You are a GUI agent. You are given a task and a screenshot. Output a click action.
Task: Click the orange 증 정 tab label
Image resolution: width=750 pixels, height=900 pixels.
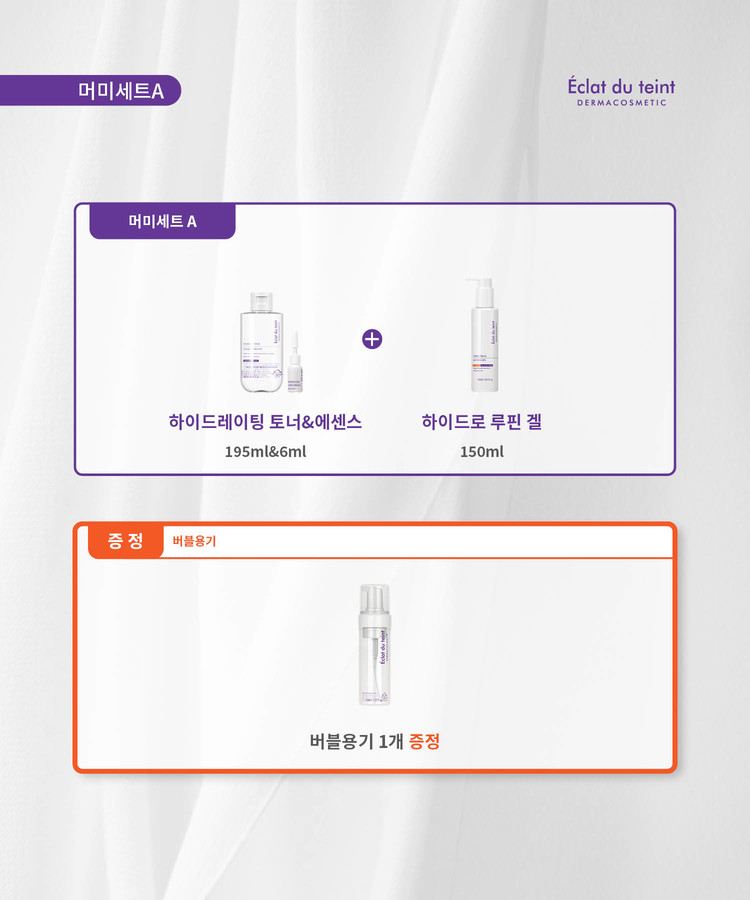(x=126, y=541)
